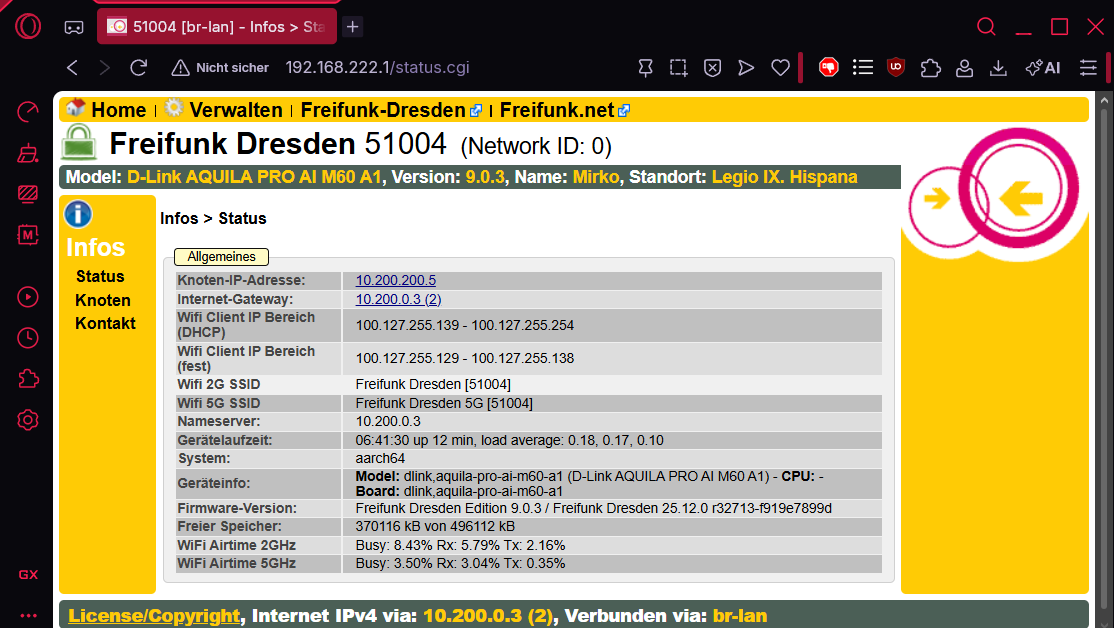Open the extensions cube toolbar icon
The width and height of the screenshot is (1114, 628).
930,67
